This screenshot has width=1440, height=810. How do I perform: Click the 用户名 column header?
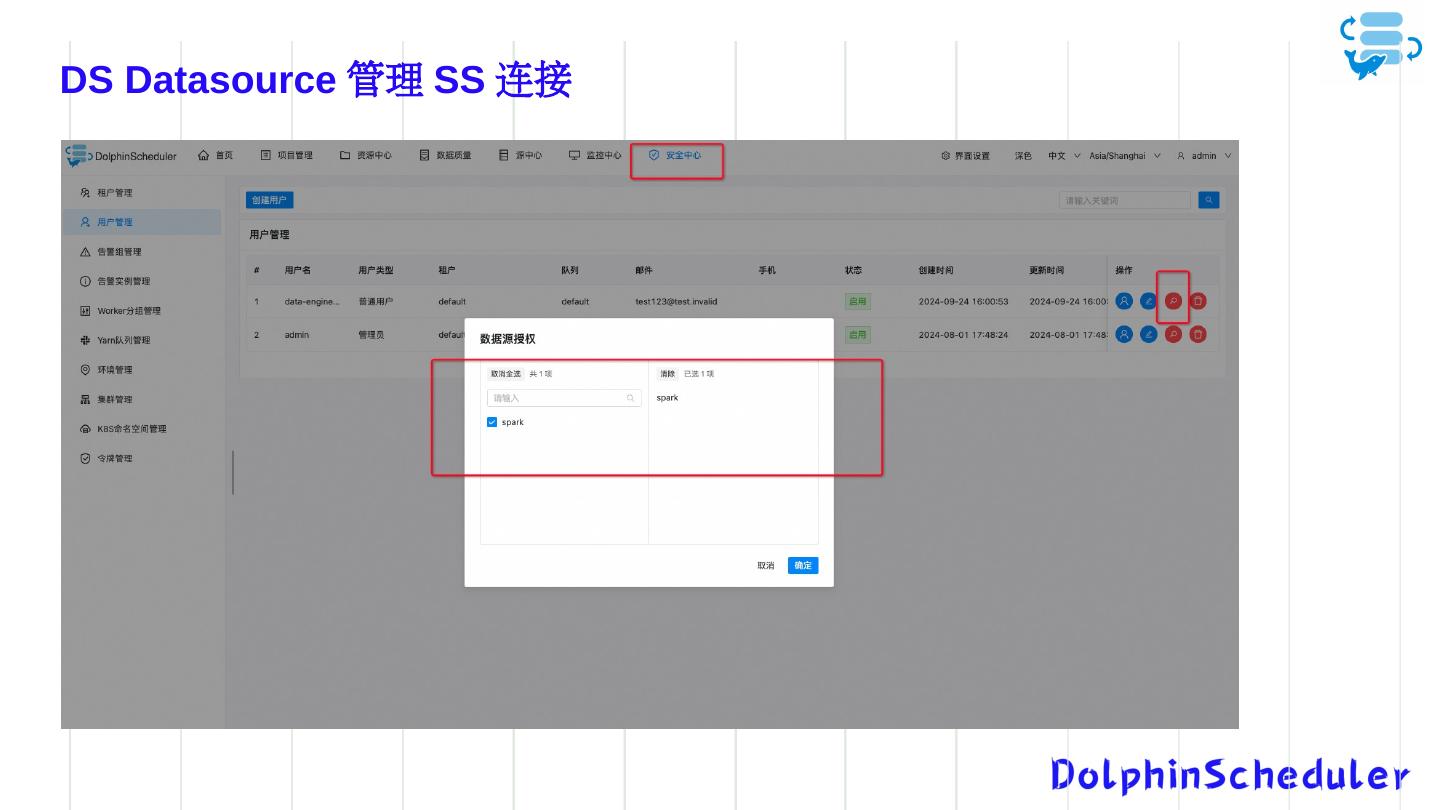pos(298,270)
